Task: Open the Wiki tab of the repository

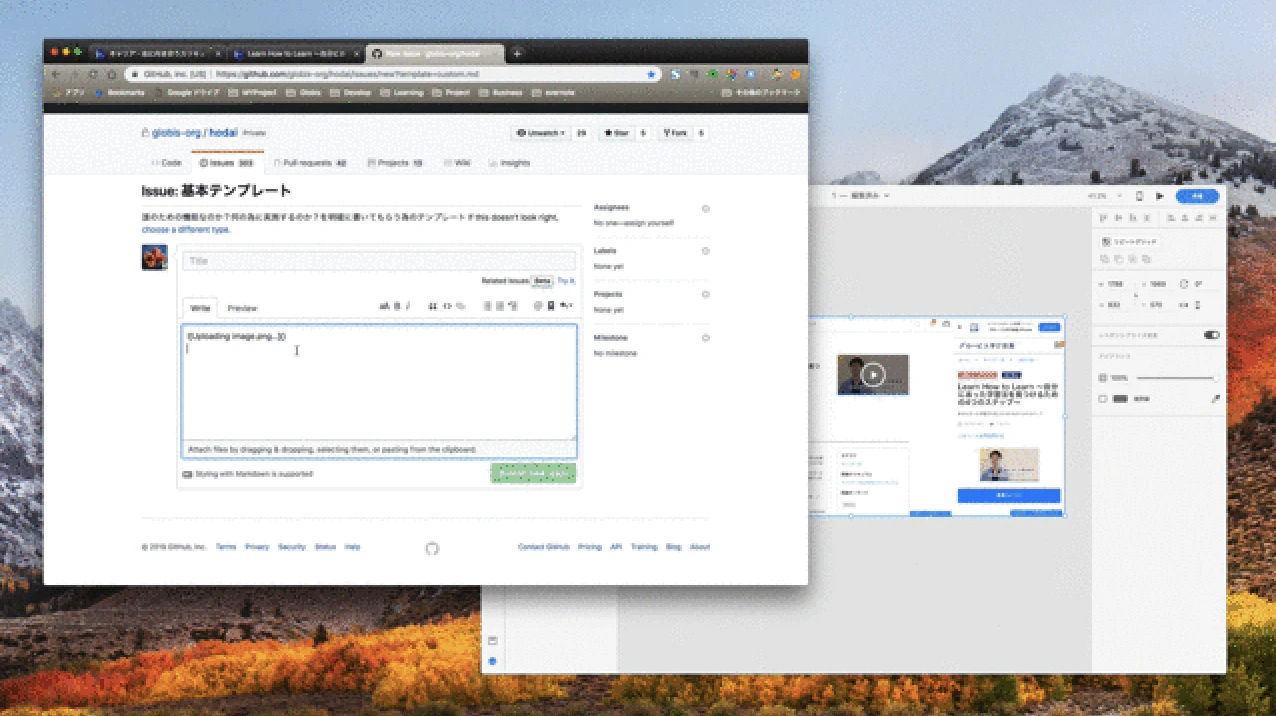Action: [457, 163]
